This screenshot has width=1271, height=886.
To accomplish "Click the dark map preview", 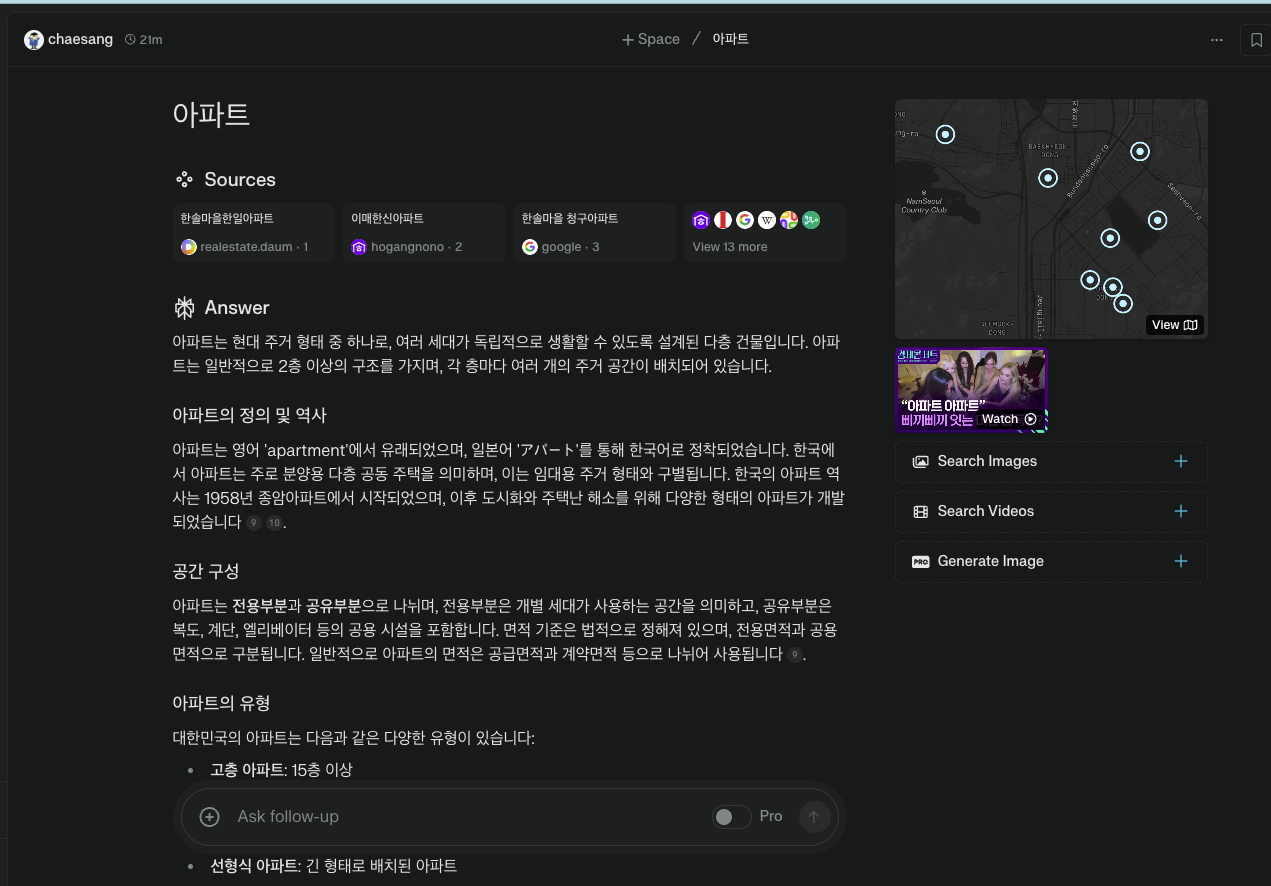I will pos(1051,219).
